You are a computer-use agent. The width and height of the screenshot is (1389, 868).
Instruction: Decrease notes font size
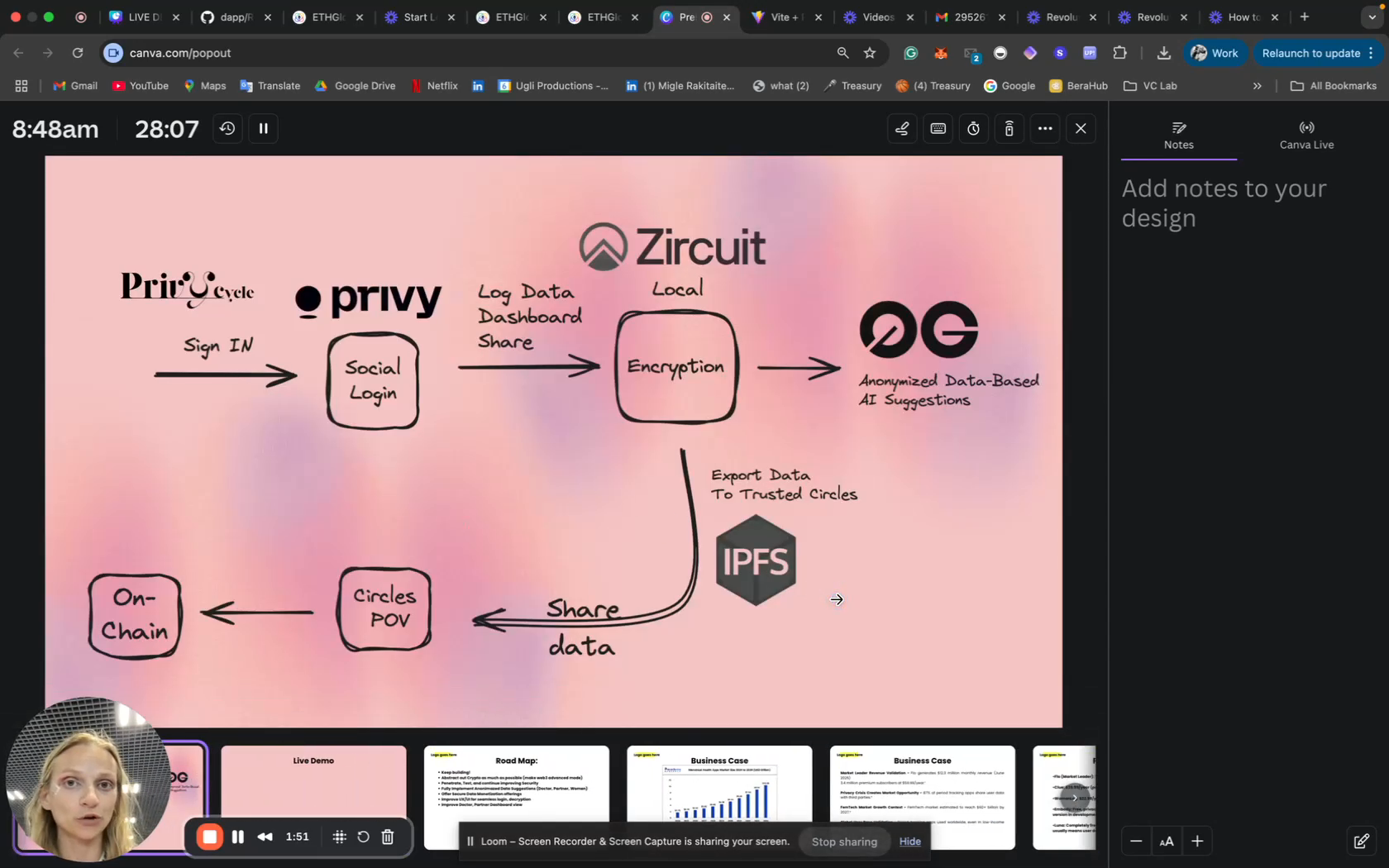[1136, 841]
